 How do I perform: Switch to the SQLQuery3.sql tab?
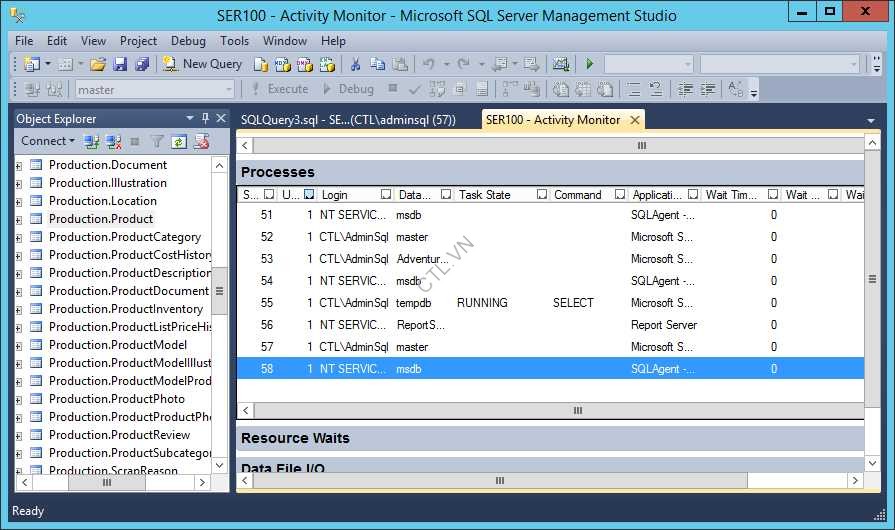click(x=348, y=120)
